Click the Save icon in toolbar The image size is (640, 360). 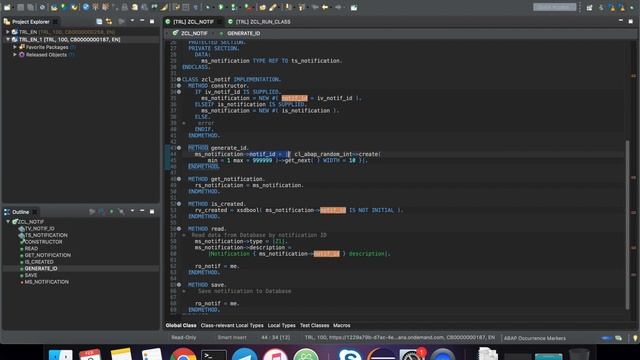[x=20, y=7]
